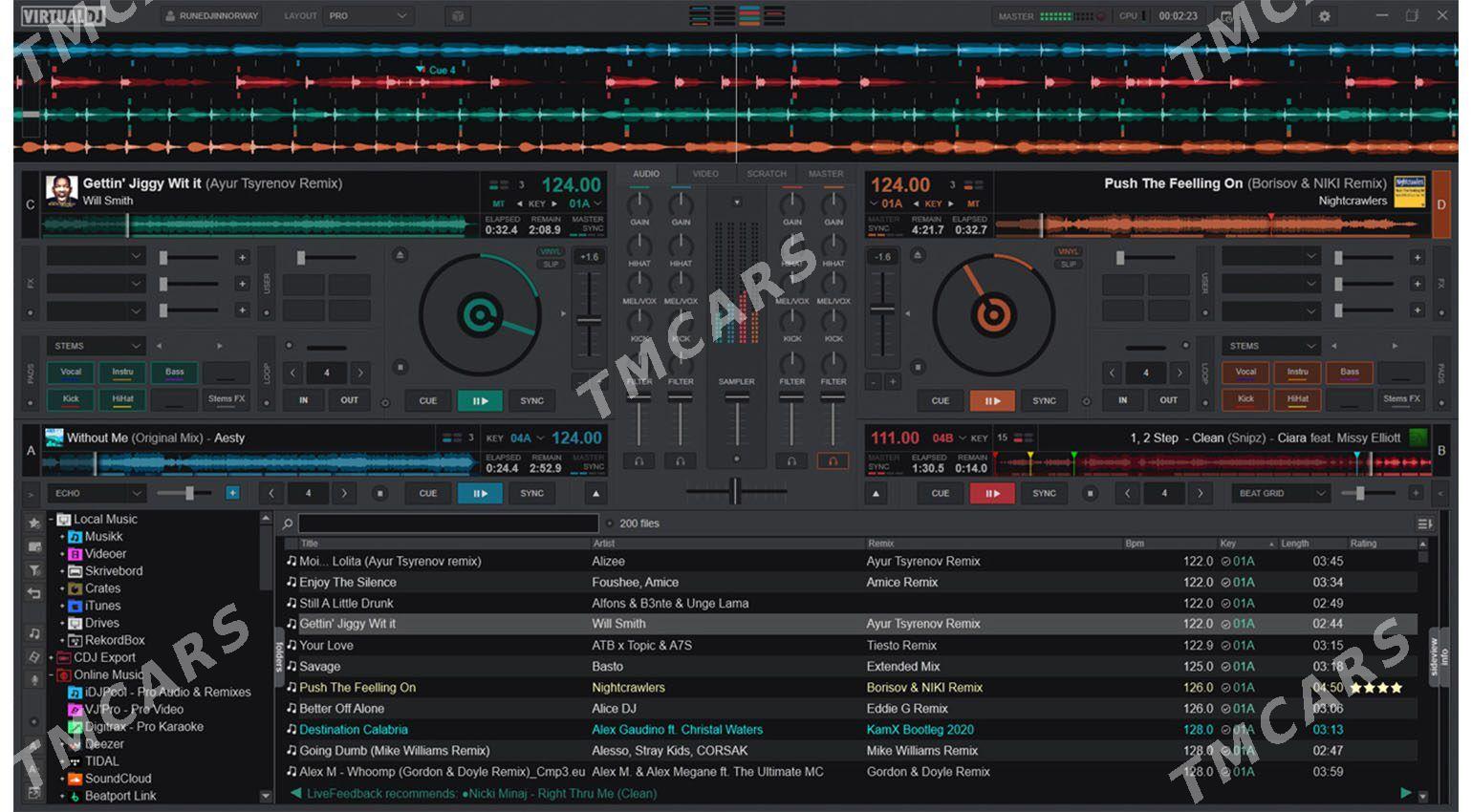Switch to the VIDEO mixer tab
This screenshot has height=812, width=1472.
tap(705, 174)
